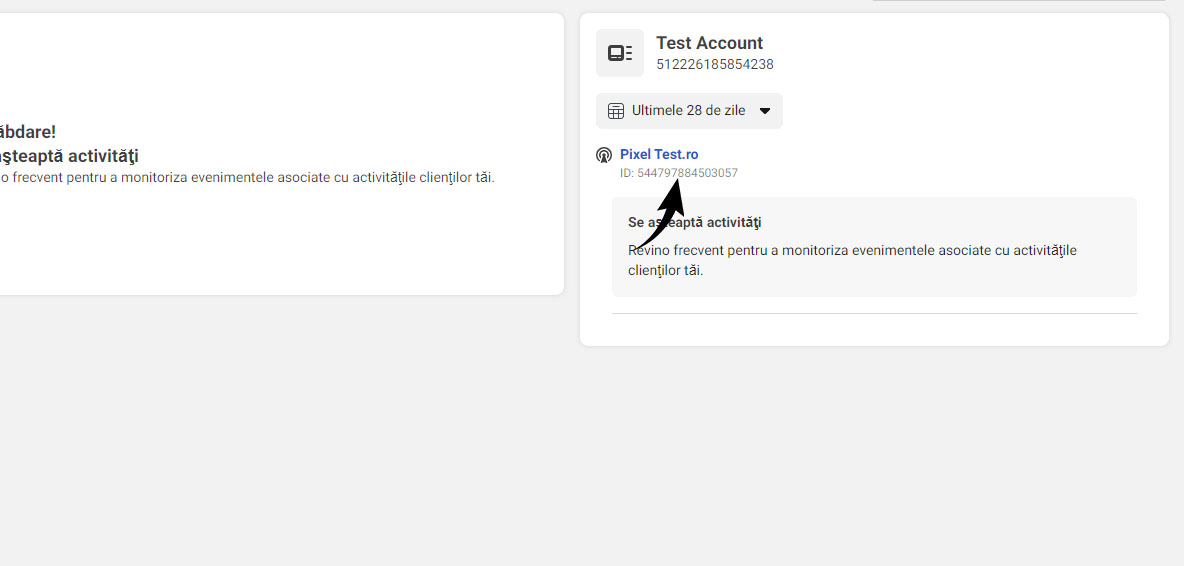Image resolution: width=1184 pixels, height=566 pixels.
Task: Click the Test Account device icon
Action: (x=619, y=53)
